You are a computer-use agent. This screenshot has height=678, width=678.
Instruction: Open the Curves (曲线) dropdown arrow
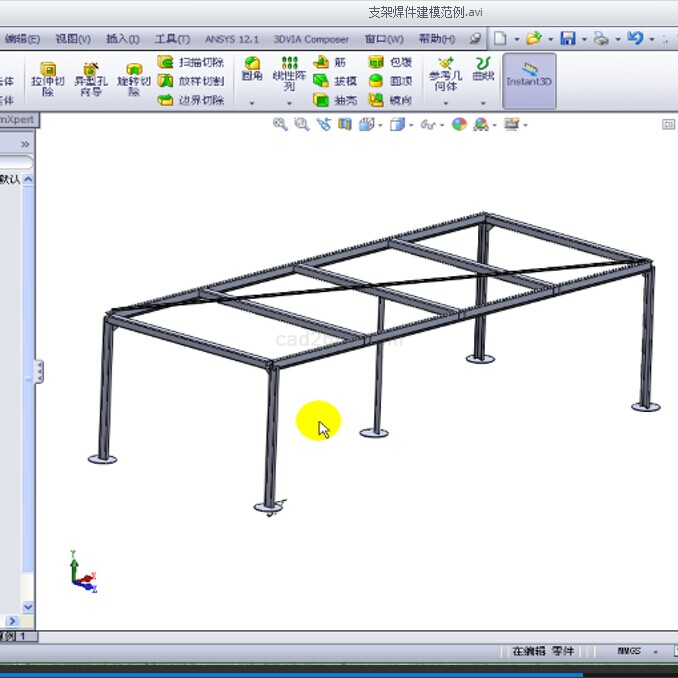pos(483,102)
